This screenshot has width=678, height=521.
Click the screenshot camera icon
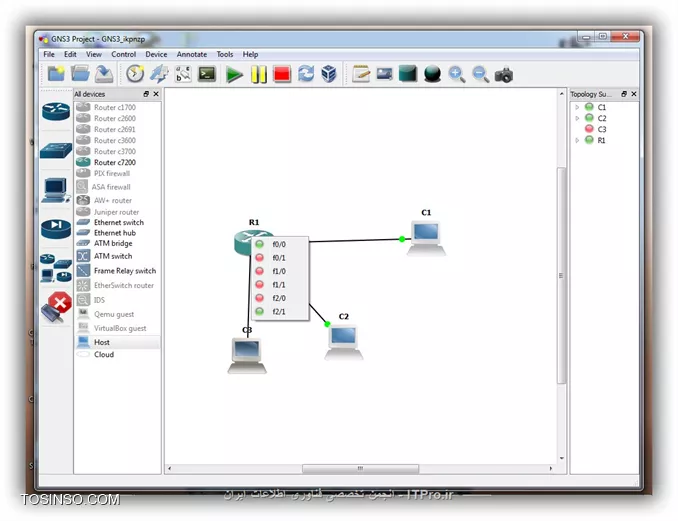(504, 75)
